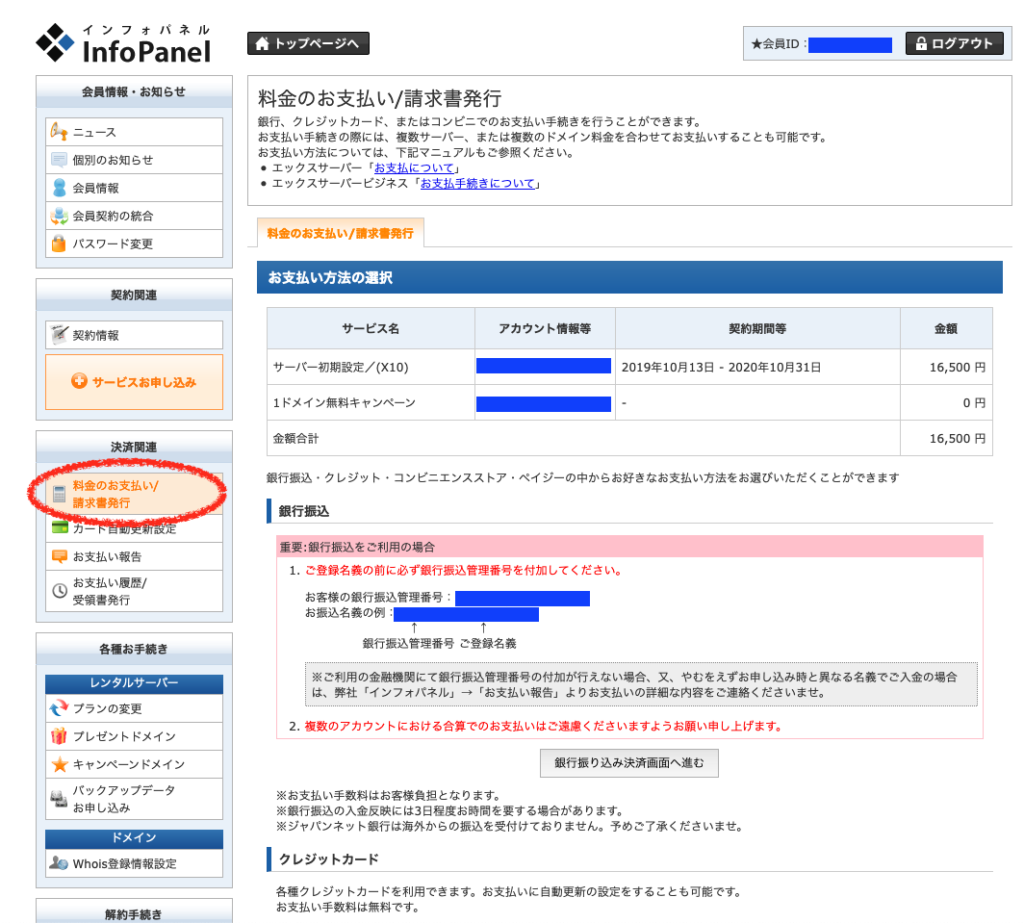Open カード自動更新設定 menu item
The width and height of the screenshot is (1024, 923).
134,528
